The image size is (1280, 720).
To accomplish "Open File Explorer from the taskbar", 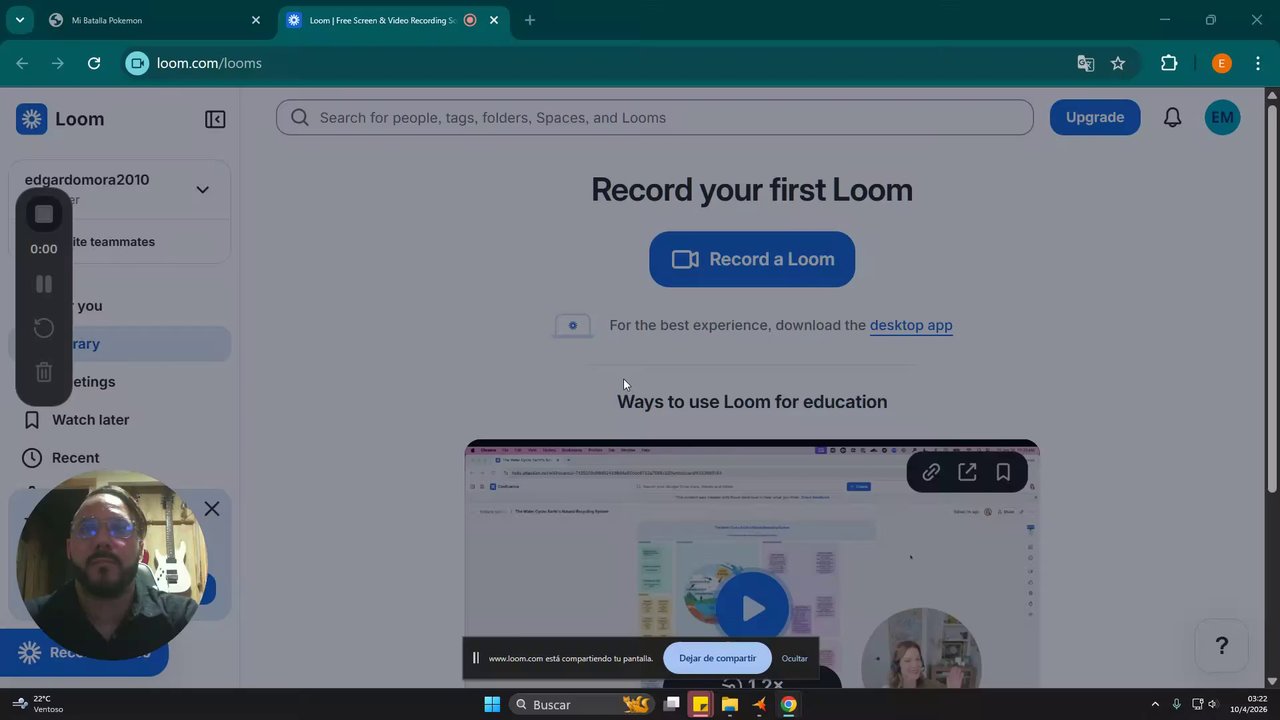I will coord(730,705).
